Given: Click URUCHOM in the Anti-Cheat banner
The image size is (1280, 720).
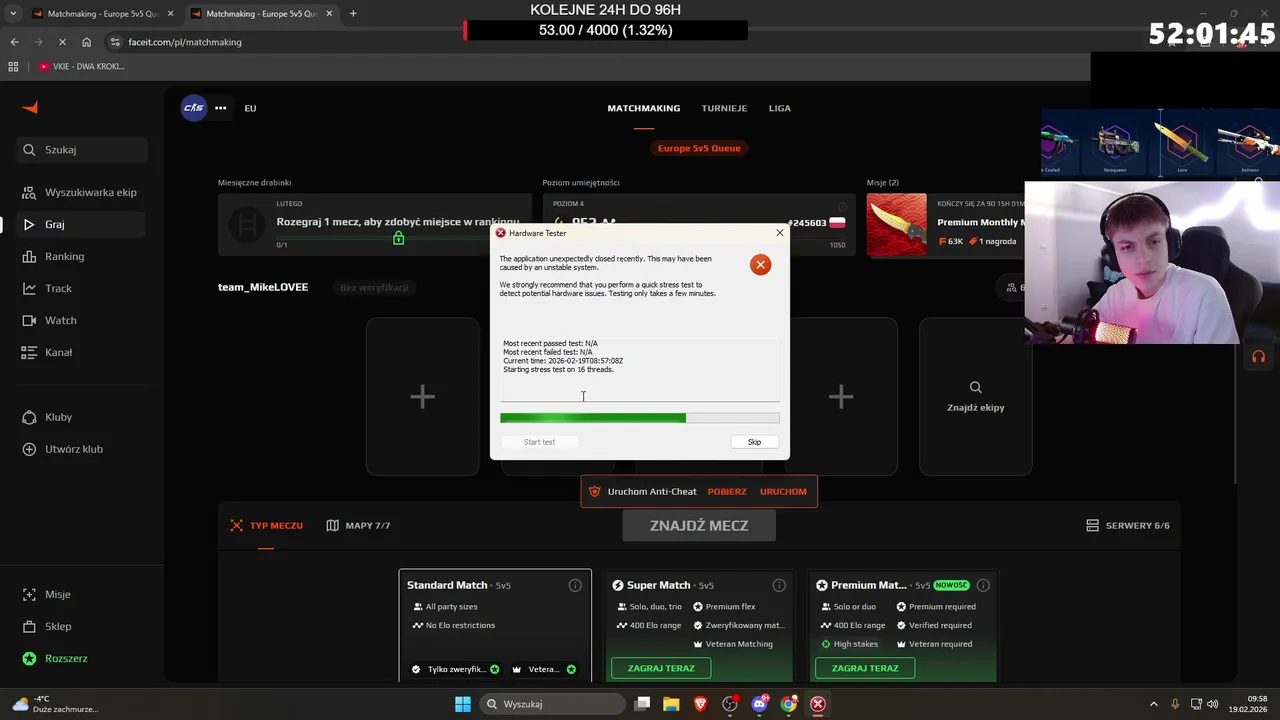Looking at the screenshot, I should click(783, 491).
